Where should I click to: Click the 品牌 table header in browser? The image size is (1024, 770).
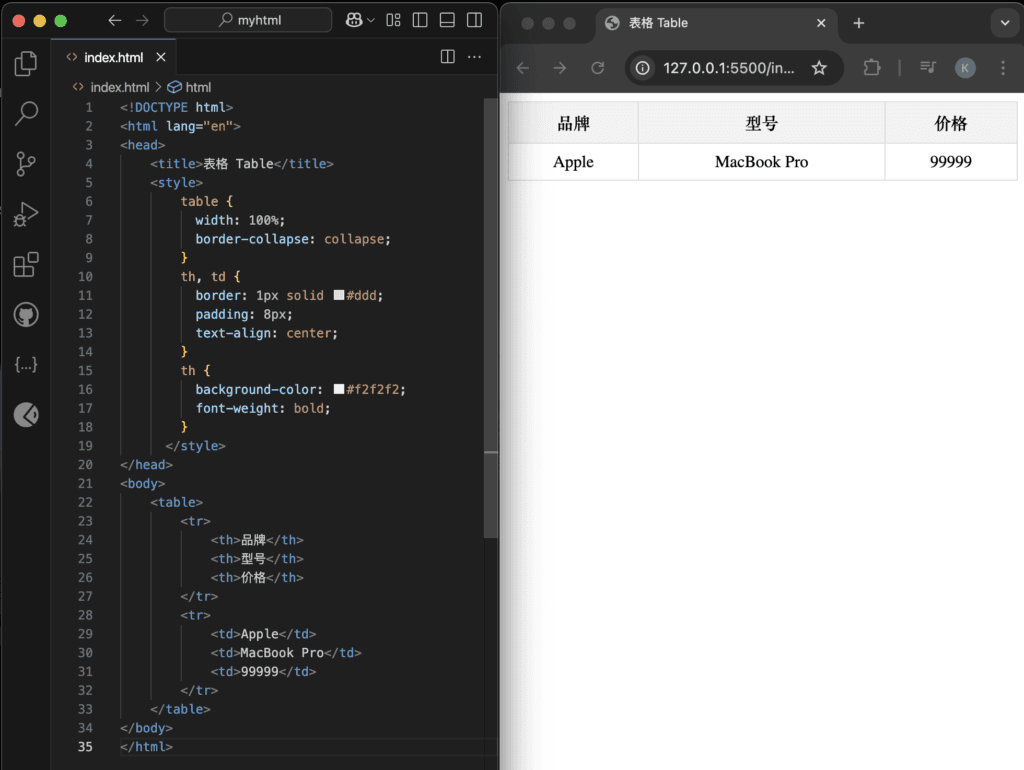(x=573, y=123)
